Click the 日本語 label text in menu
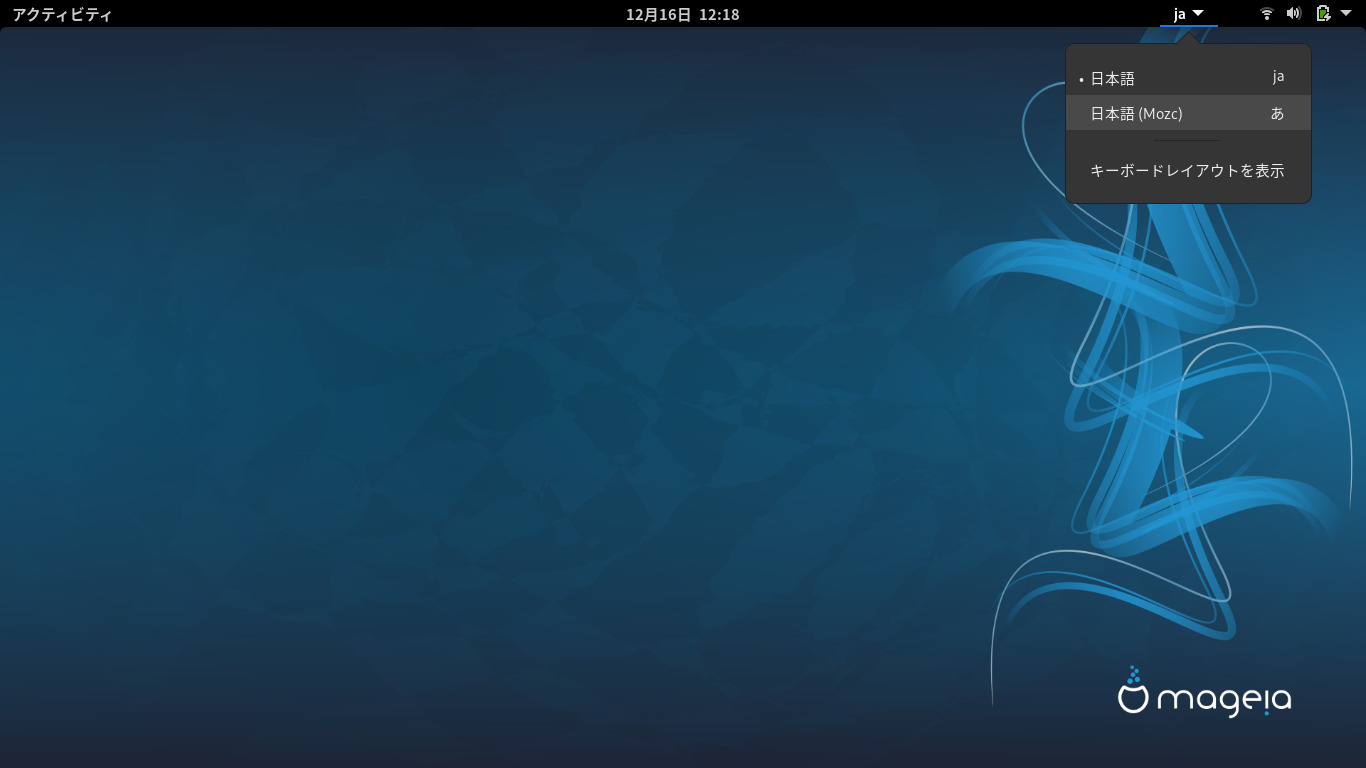The image size is (1366, 768). point(1112,78)
